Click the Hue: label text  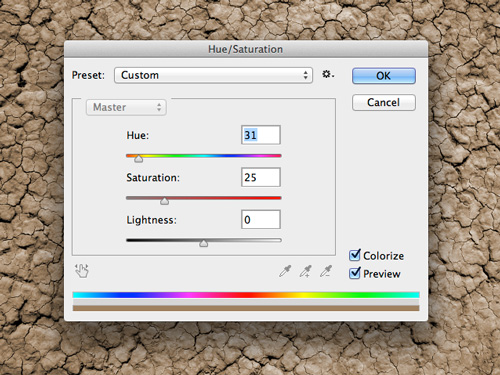point(138,135)
